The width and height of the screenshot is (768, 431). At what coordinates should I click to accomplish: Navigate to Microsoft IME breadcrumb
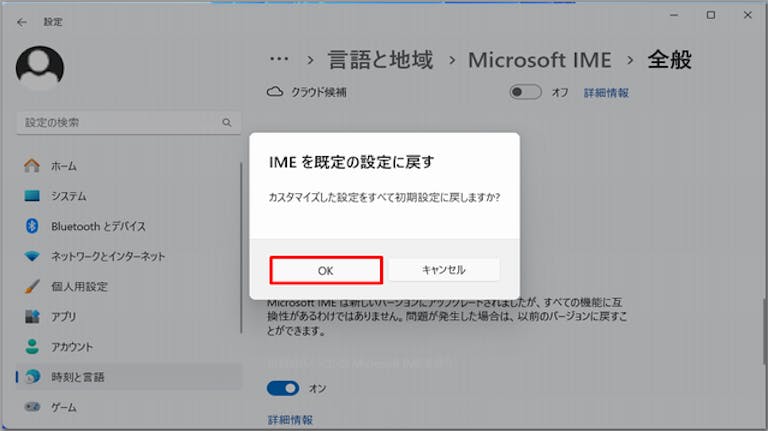tap(539, 60)
